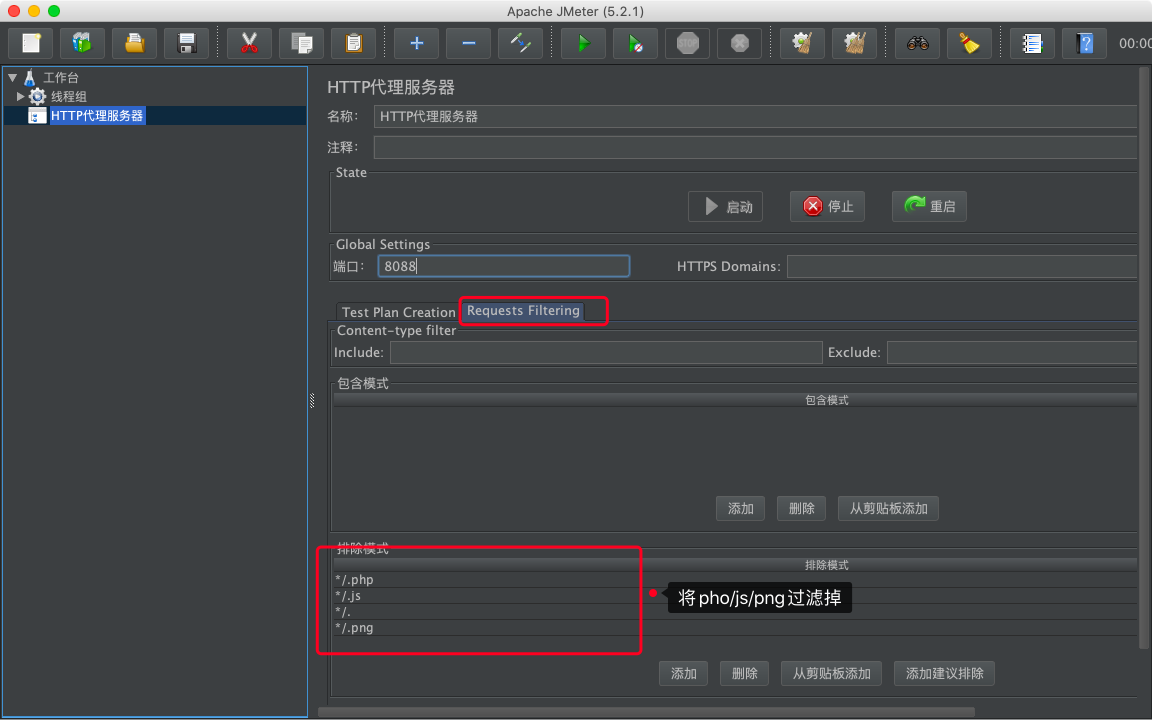The width and height of the screenshot is (1152, 720).
Task: Click the Content-type Include field
Action: [606, 353]
